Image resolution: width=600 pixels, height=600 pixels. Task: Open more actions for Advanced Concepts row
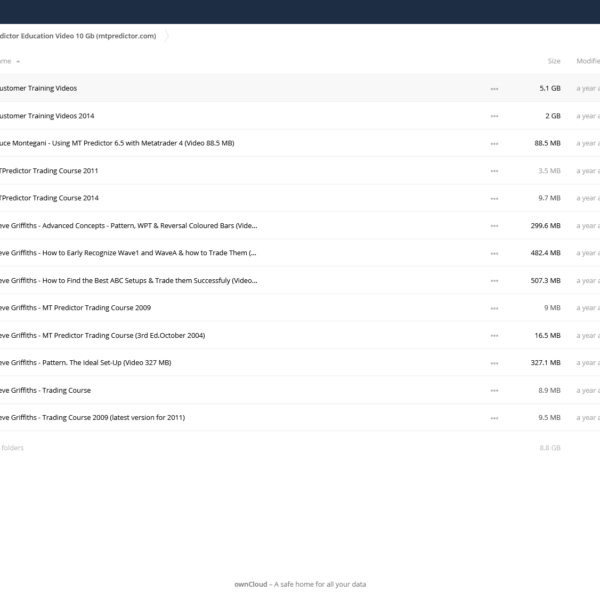494,226
